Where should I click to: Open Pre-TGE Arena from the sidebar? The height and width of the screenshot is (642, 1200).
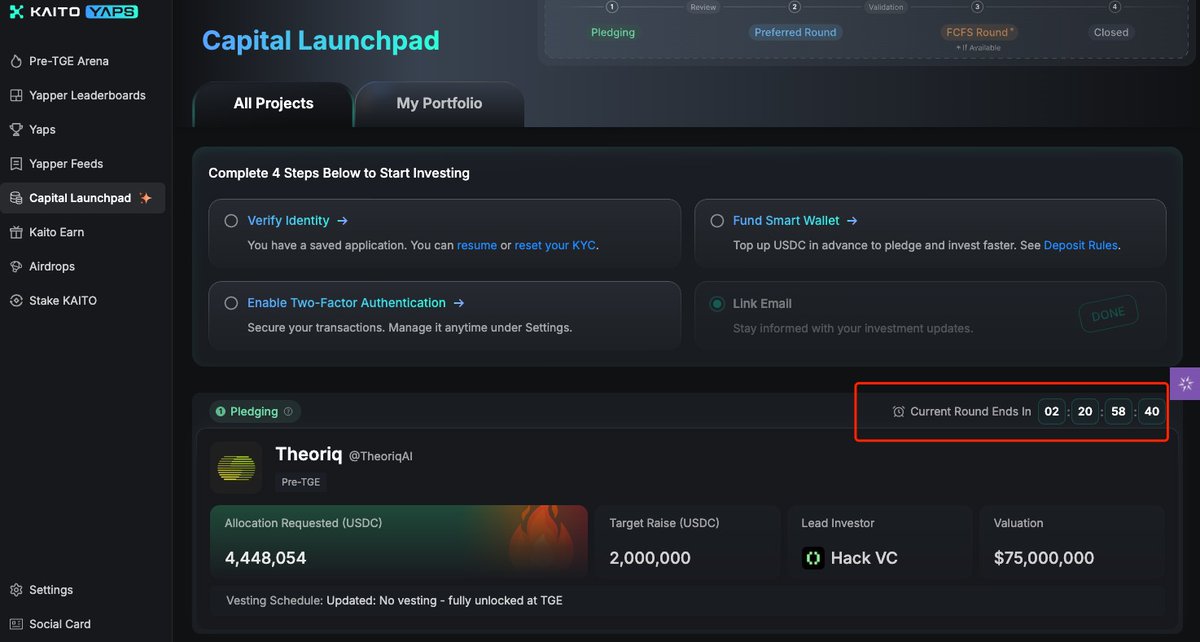(x=68, y=61)
